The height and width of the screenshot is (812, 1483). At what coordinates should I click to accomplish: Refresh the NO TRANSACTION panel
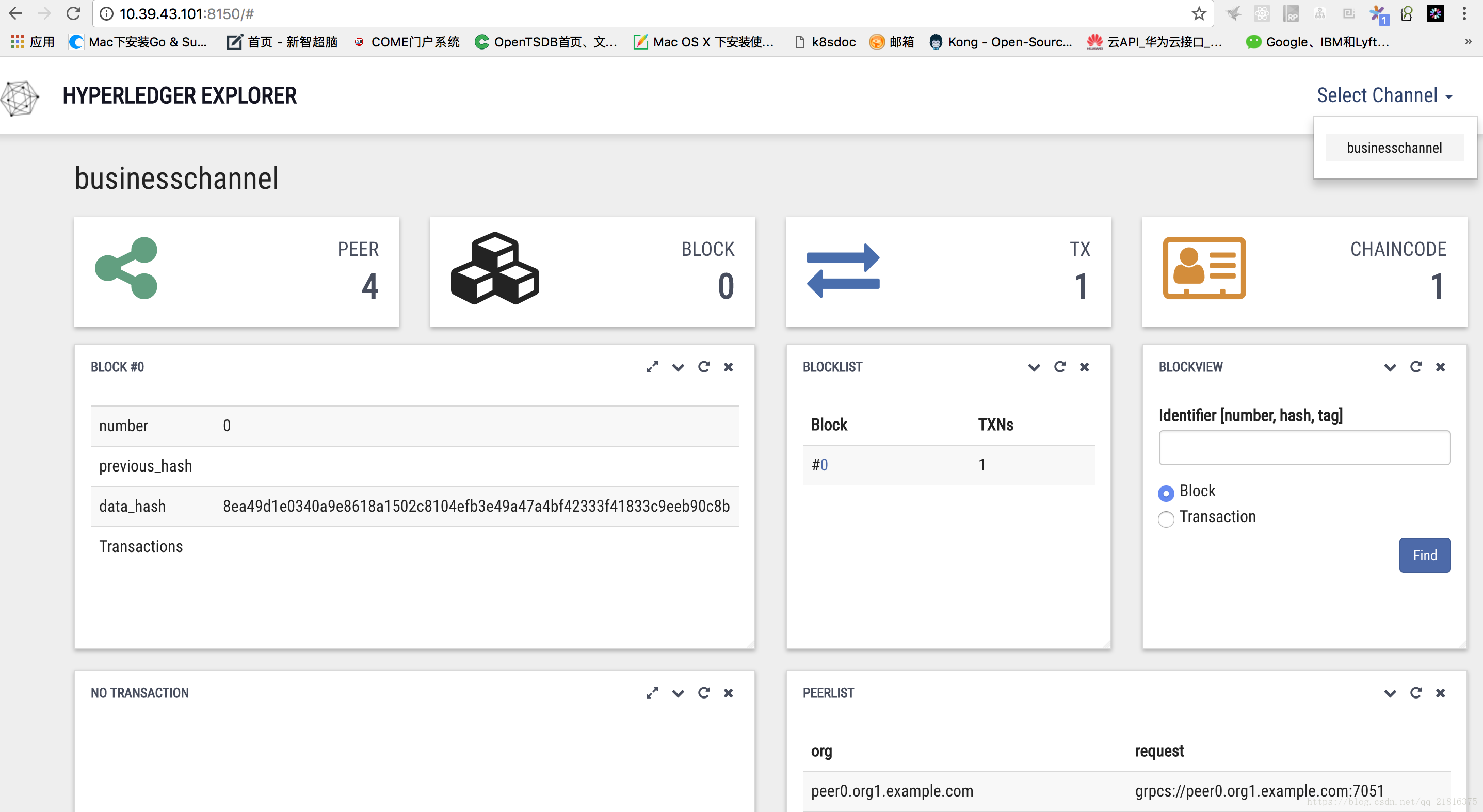coord(703,693)
